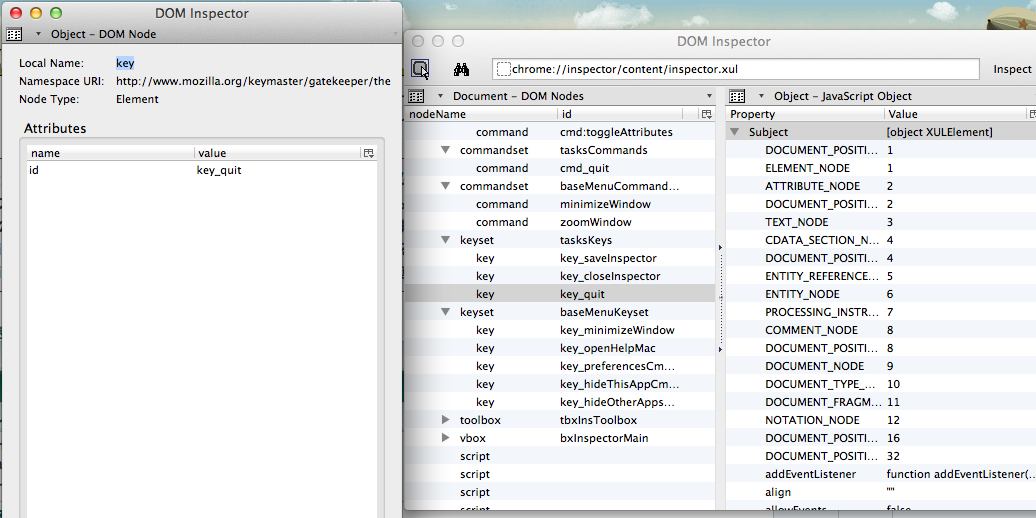Screen dimensions: 1036x518
Task: Open dropdown arrow beside Object JavaScript Object
Action: point(761,96)
